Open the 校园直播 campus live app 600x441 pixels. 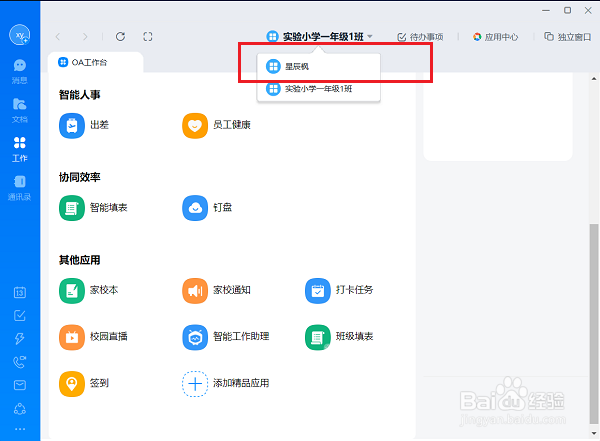pyautogui.click(x=93, y=337)
